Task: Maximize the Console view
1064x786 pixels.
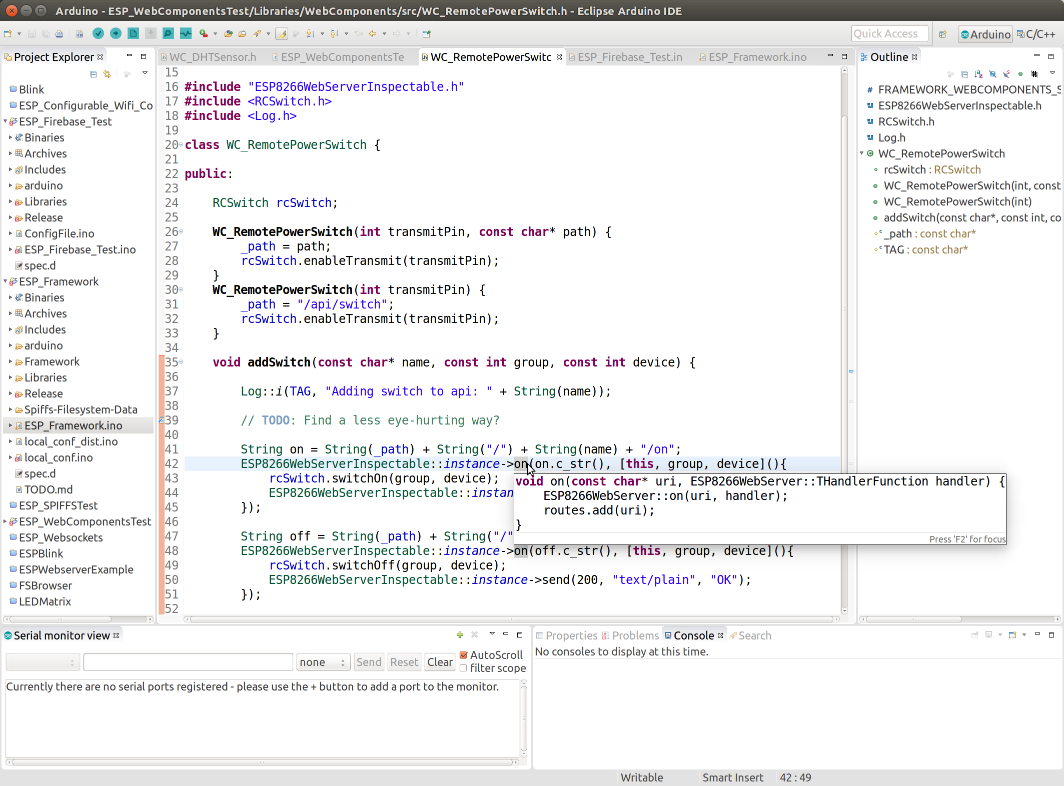Action: [x=1052, y=635]
